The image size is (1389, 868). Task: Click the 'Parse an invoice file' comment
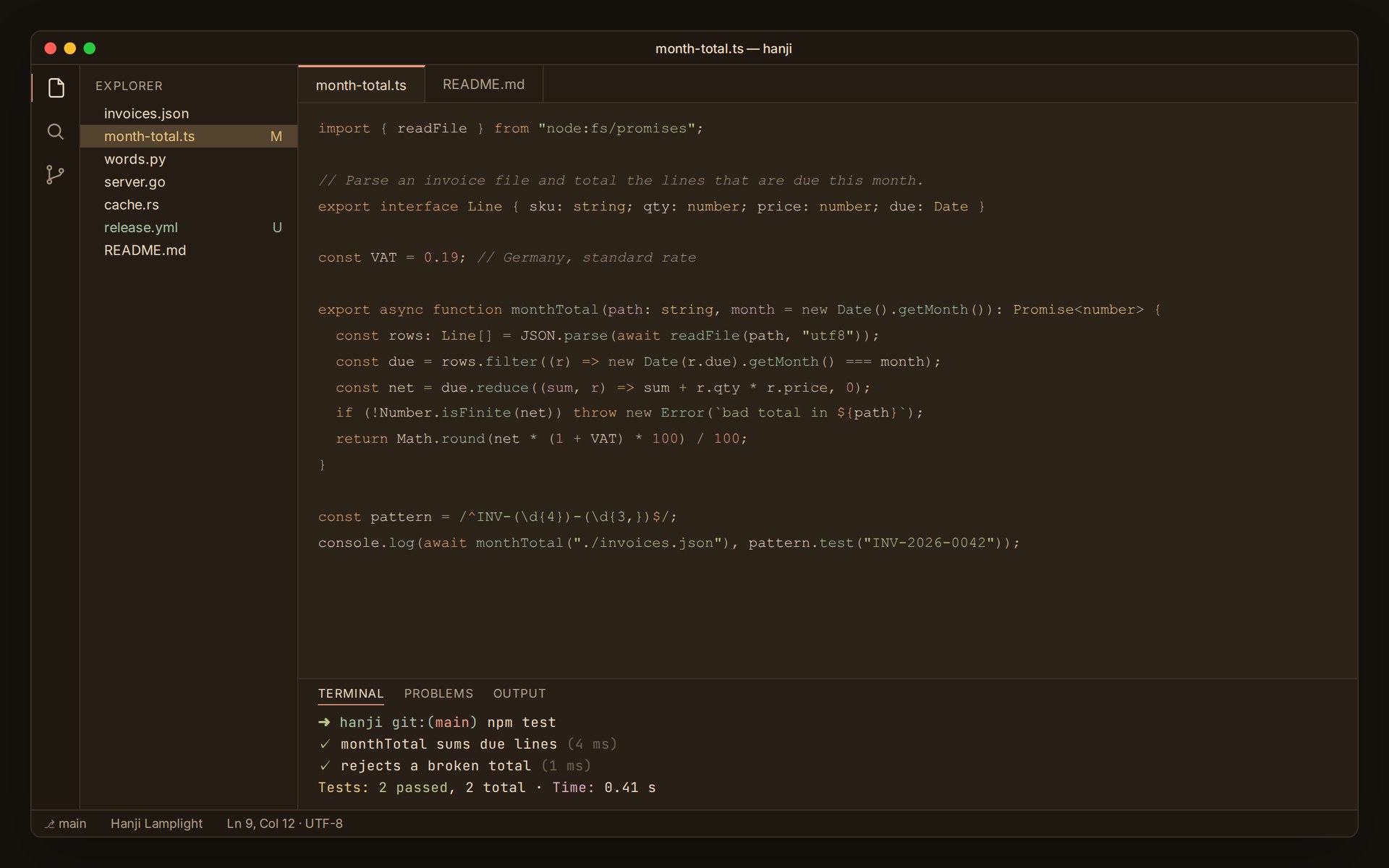coord(621,180)
